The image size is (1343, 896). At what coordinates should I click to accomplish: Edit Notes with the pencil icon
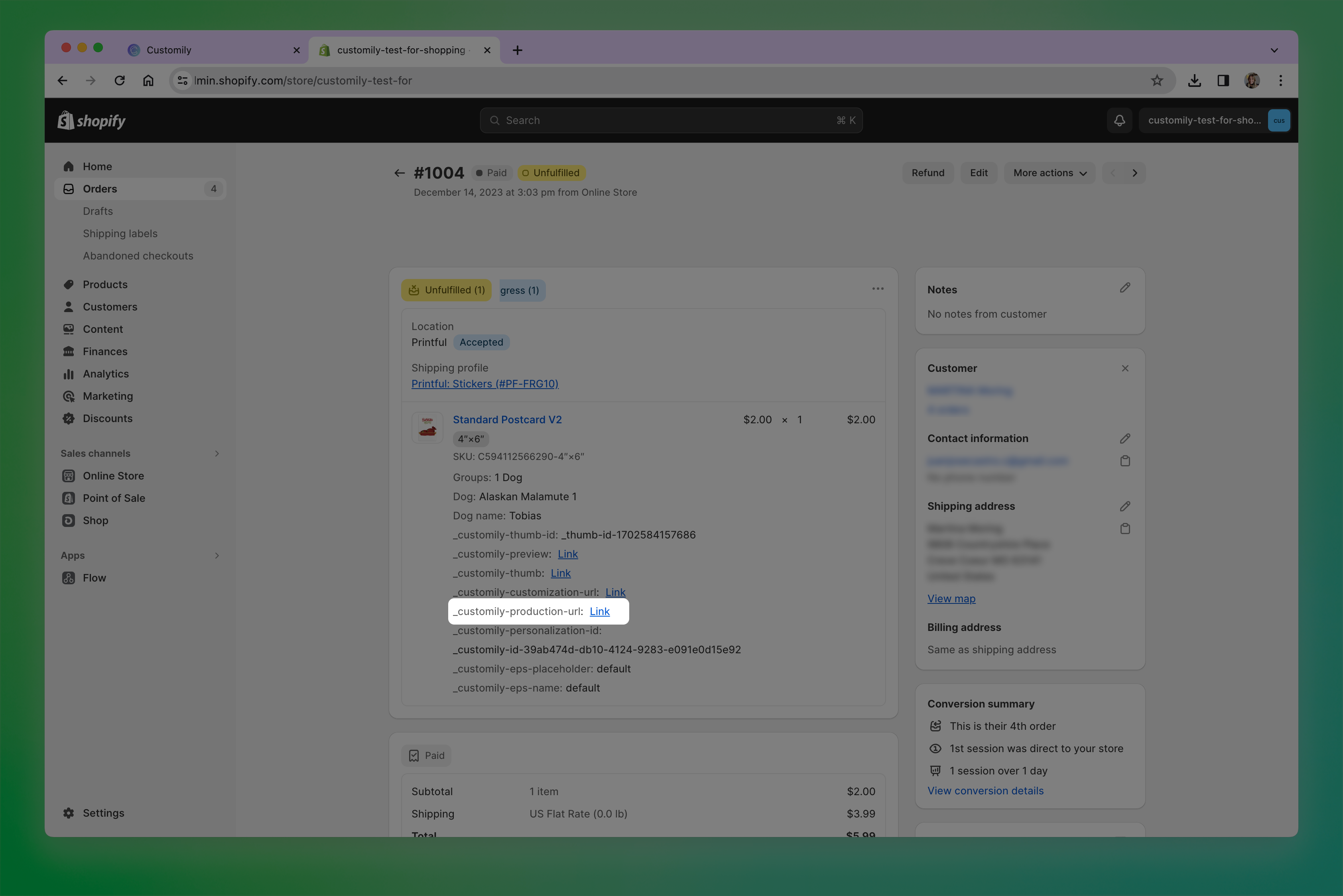(1124, 288)
